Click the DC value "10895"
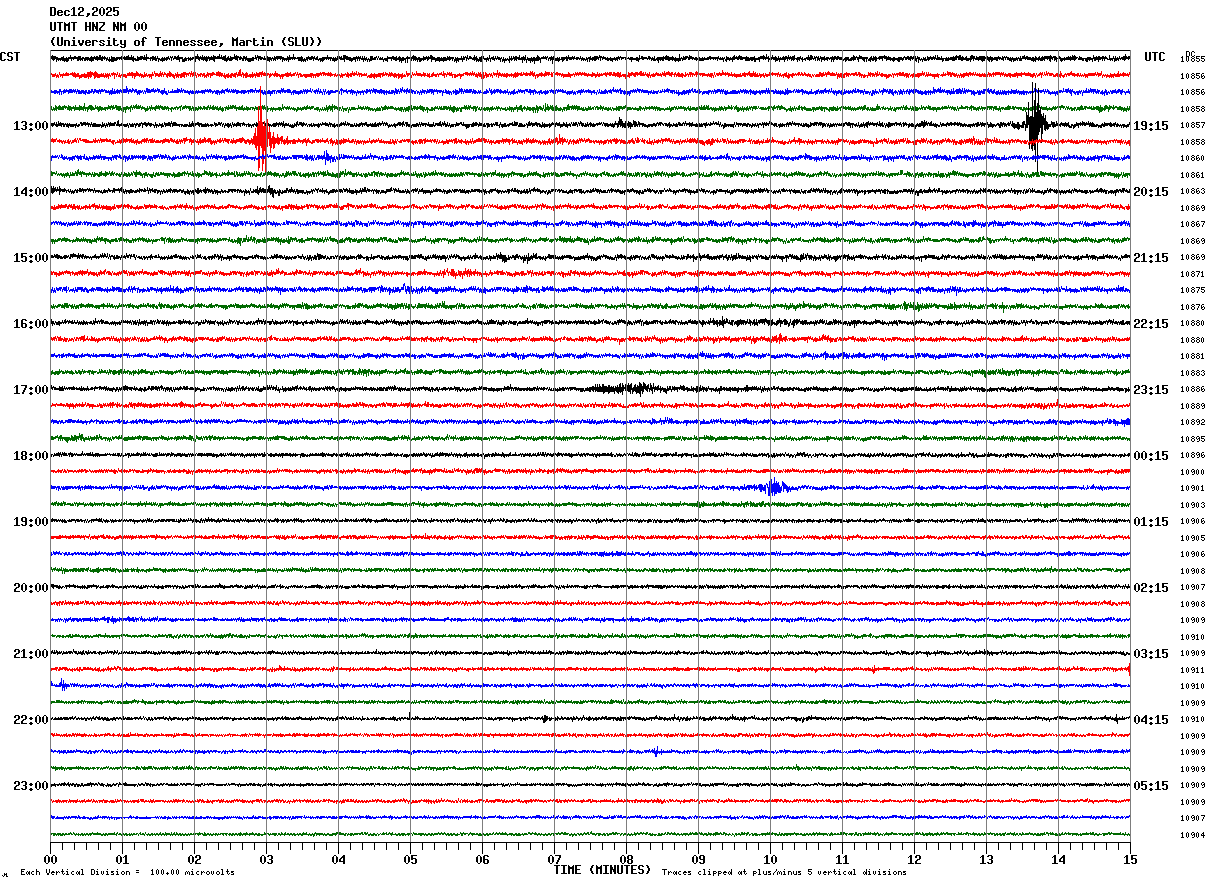 [1192, 440]
